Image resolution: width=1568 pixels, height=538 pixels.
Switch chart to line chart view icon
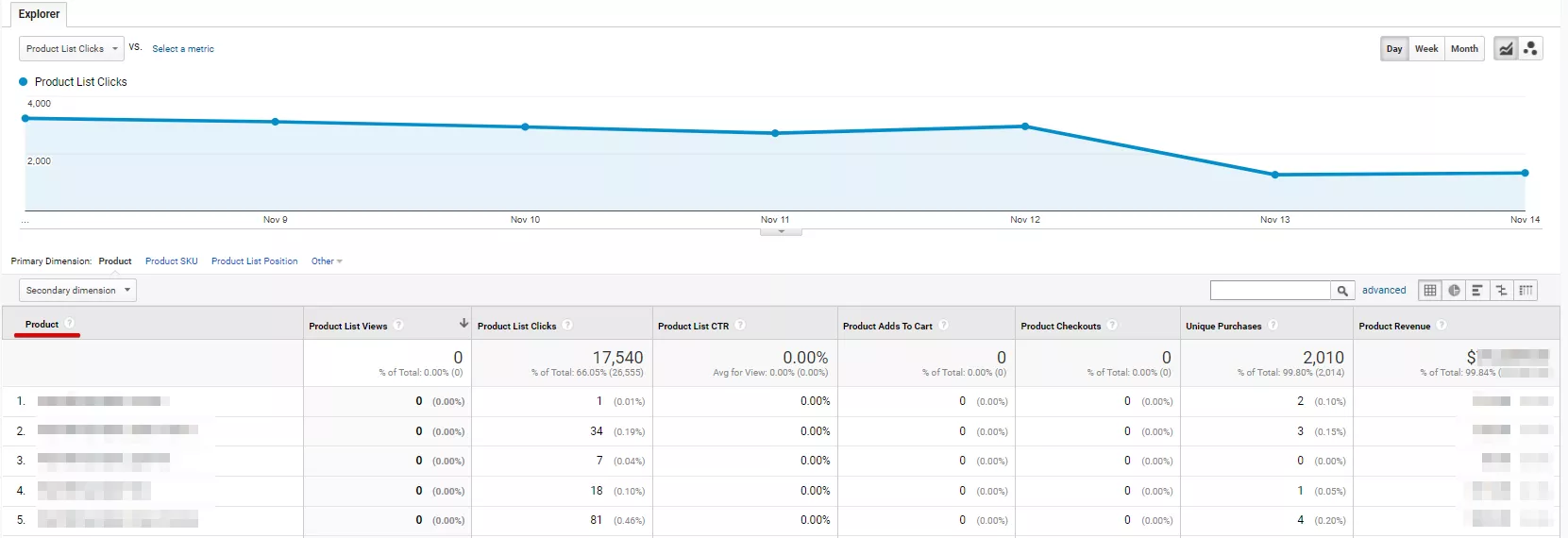1506,48
